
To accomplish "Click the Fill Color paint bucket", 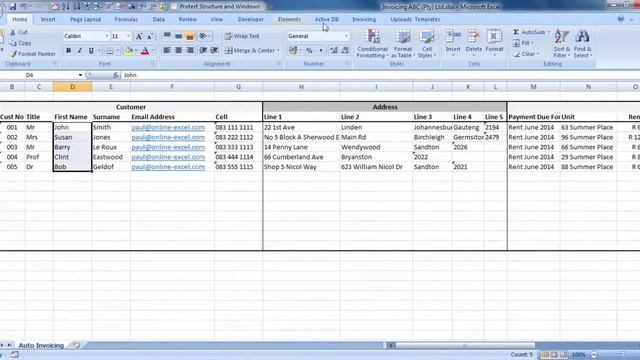I will tap(129, 51).
